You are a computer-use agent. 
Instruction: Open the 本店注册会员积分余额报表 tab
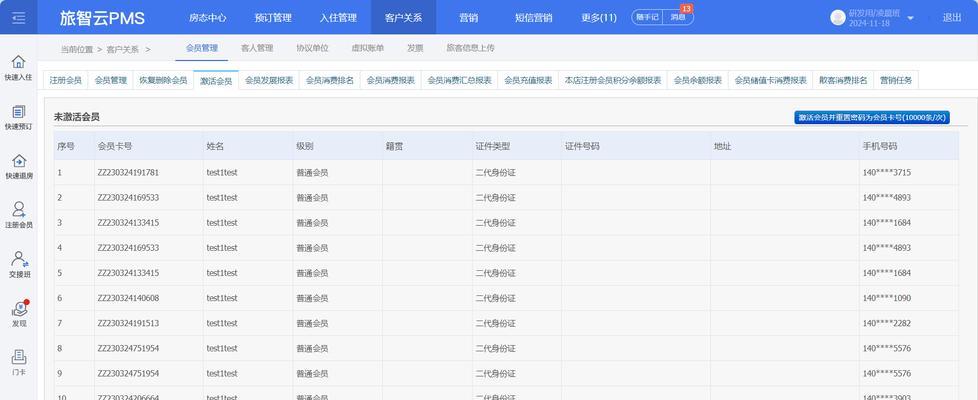pos(612,80)
